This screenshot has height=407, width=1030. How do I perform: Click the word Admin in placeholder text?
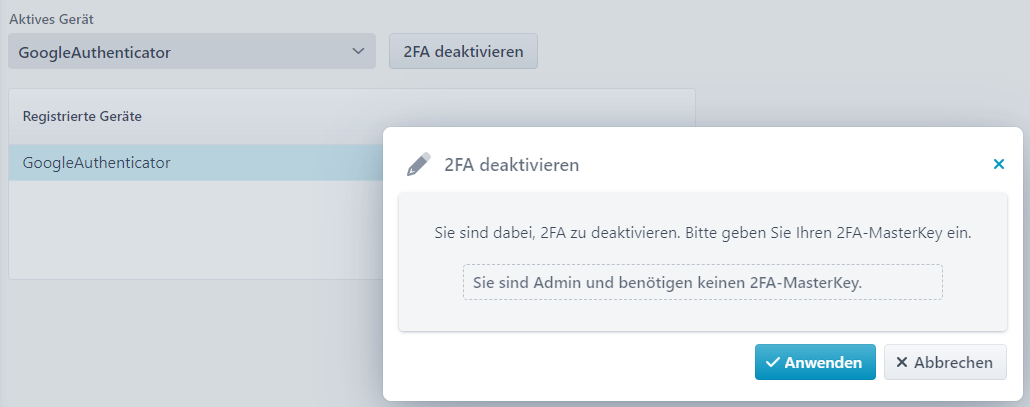pyautogui.click(x=552, y=282)
